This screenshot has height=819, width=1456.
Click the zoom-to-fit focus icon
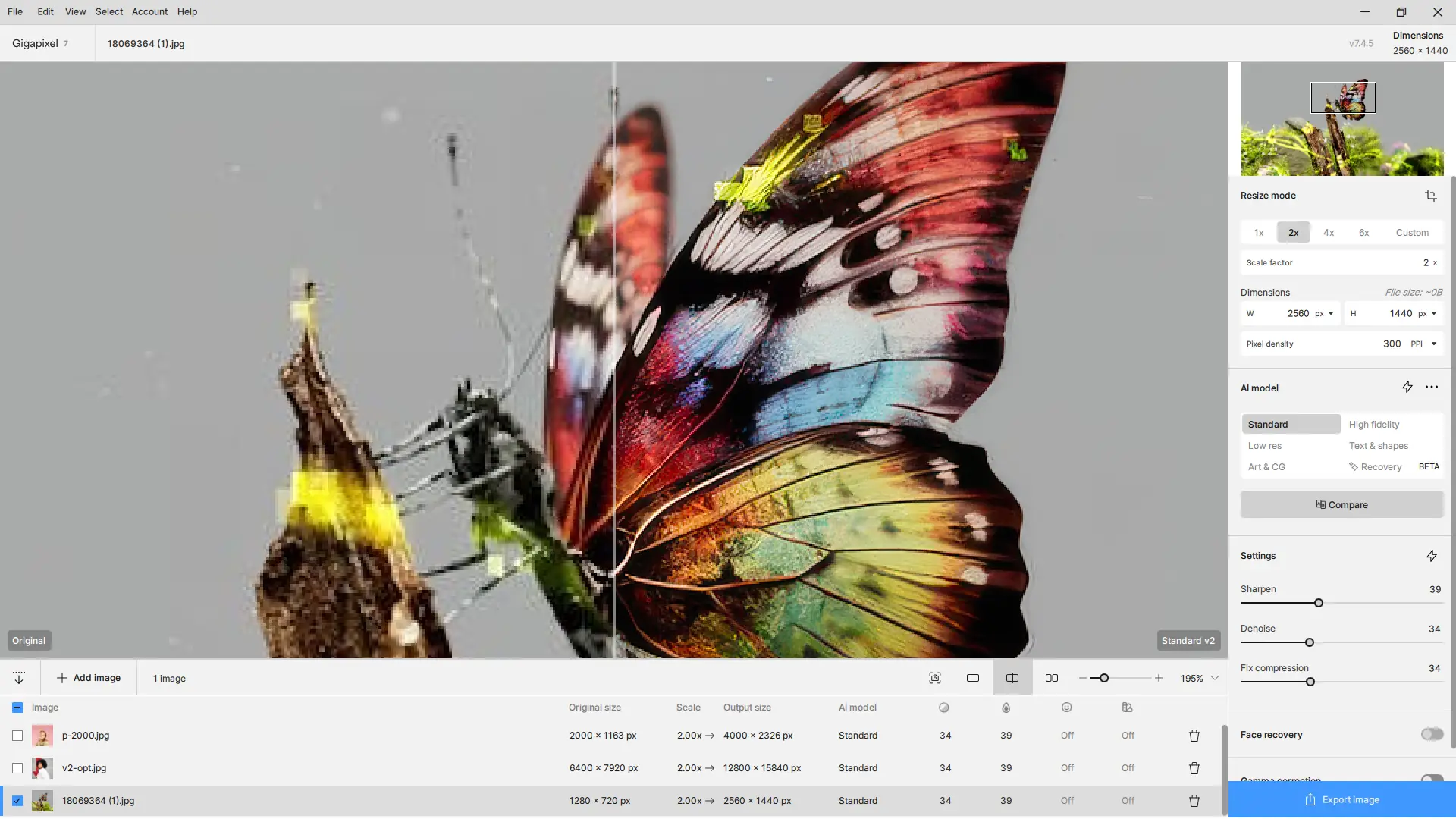coord(934,678)
